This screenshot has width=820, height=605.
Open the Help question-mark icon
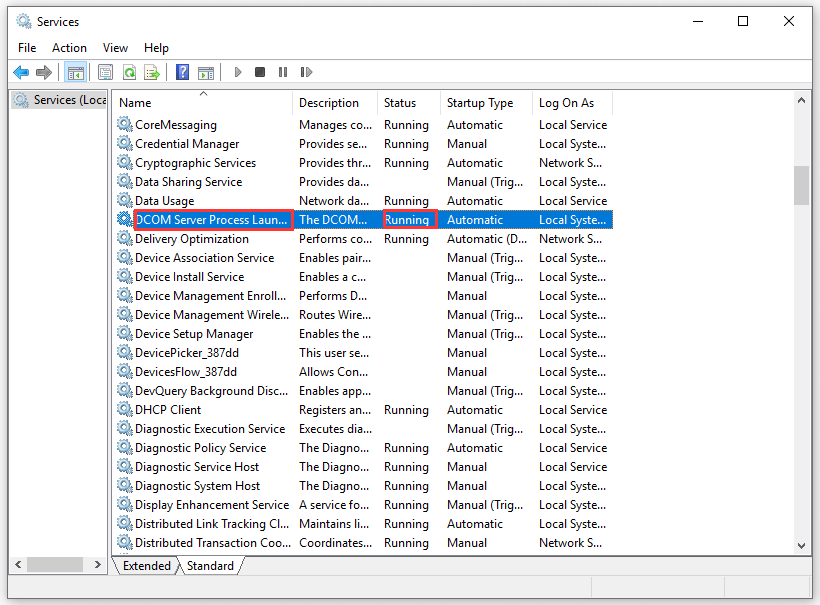click(x=183, y=72)
